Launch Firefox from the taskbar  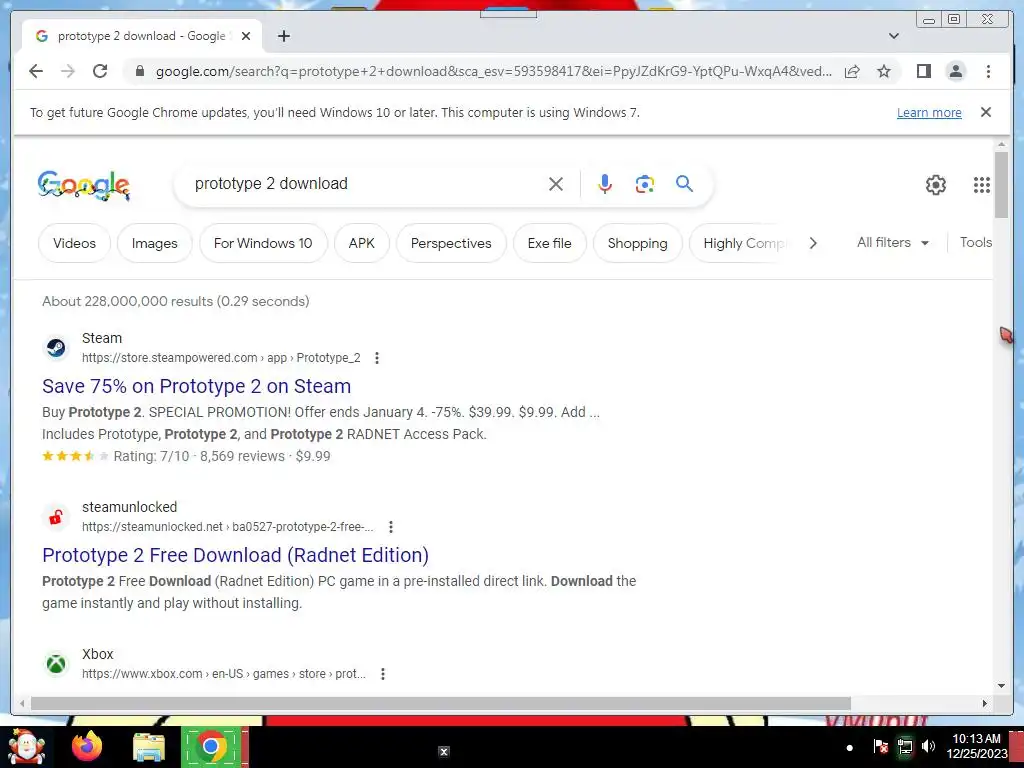87,746
